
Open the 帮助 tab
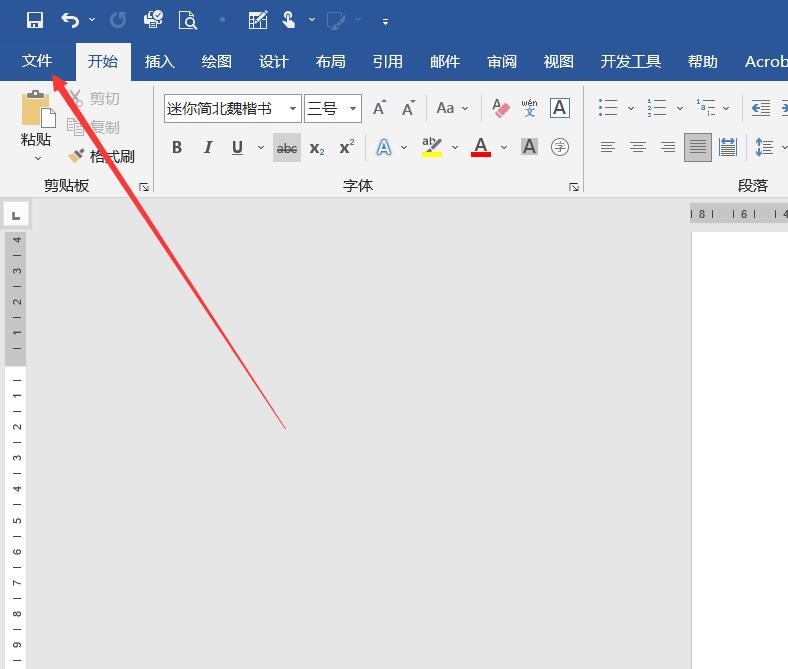coord(703,62)
